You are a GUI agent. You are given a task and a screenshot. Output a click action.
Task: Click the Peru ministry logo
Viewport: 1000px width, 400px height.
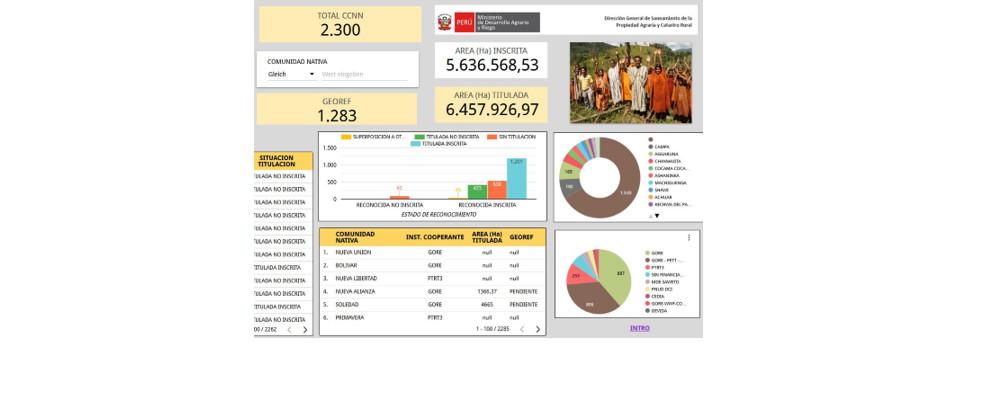[x=489, y=22]
